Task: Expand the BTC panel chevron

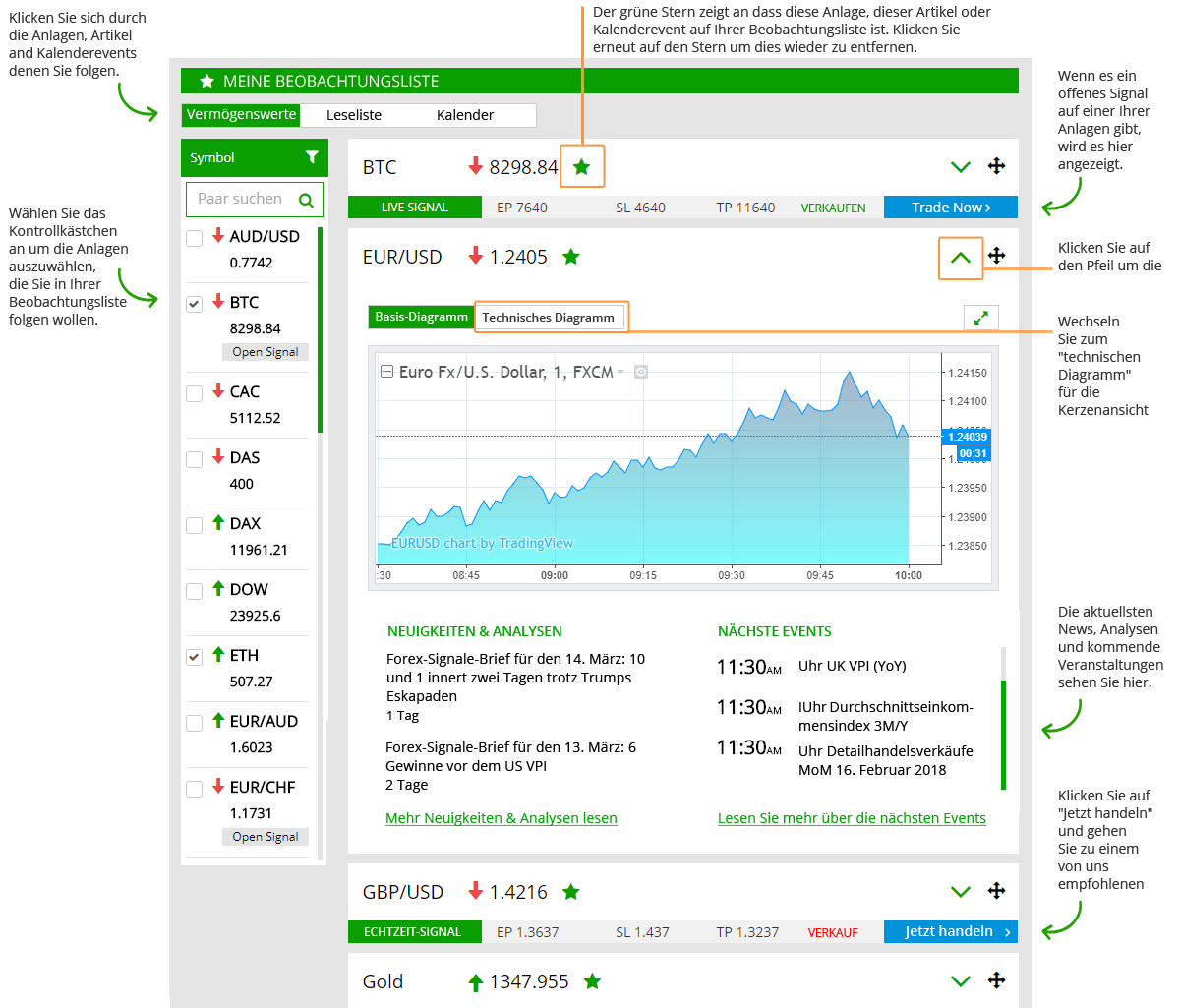Action: (961, 167)
